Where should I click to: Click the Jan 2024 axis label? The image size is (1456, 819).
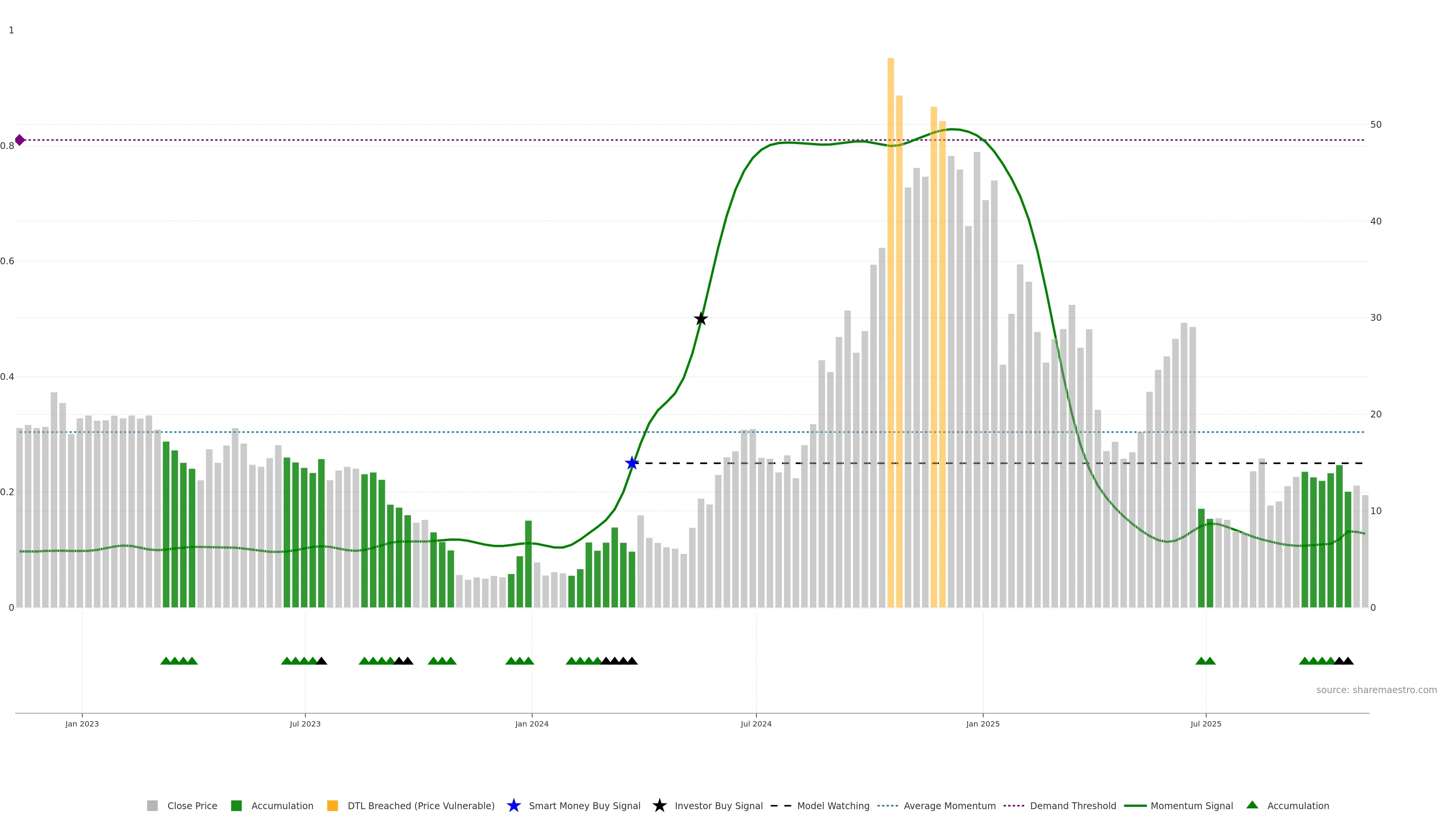pyautogui.click(x=531, y=723)
